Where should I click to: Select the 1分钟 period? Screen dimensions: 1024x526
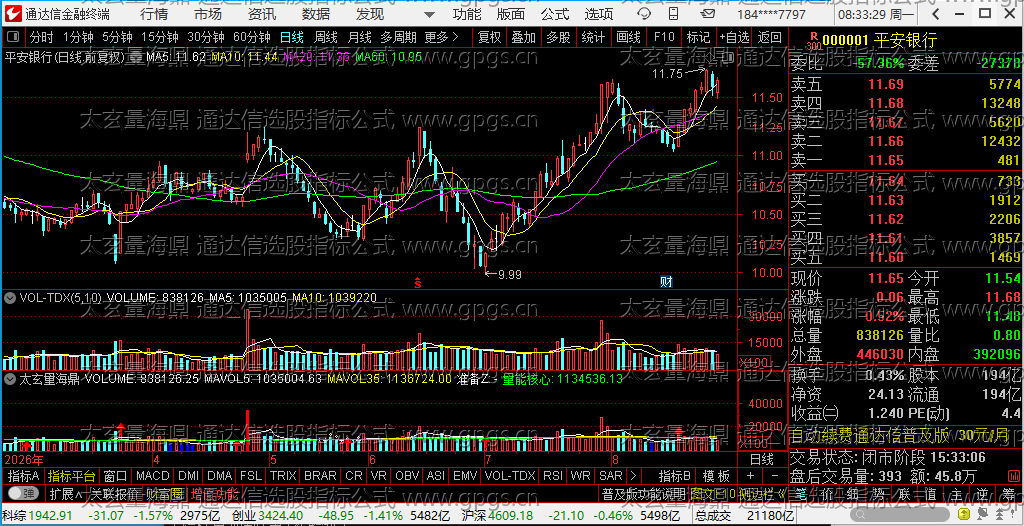tap(78, 37)
